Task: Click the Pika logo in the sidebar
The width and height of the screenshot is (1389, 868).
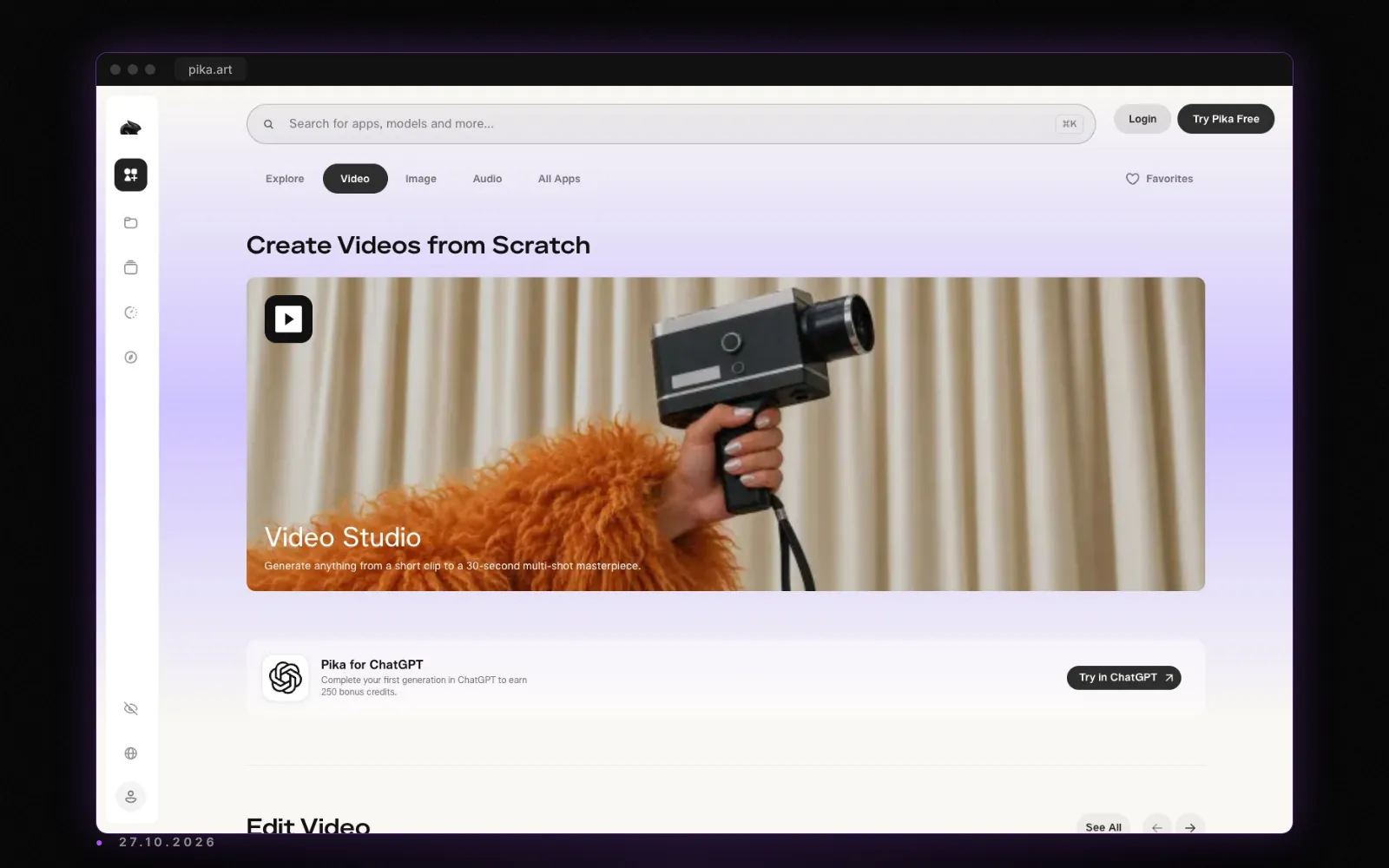Action: pyautogui.click(x=130, y=128)
